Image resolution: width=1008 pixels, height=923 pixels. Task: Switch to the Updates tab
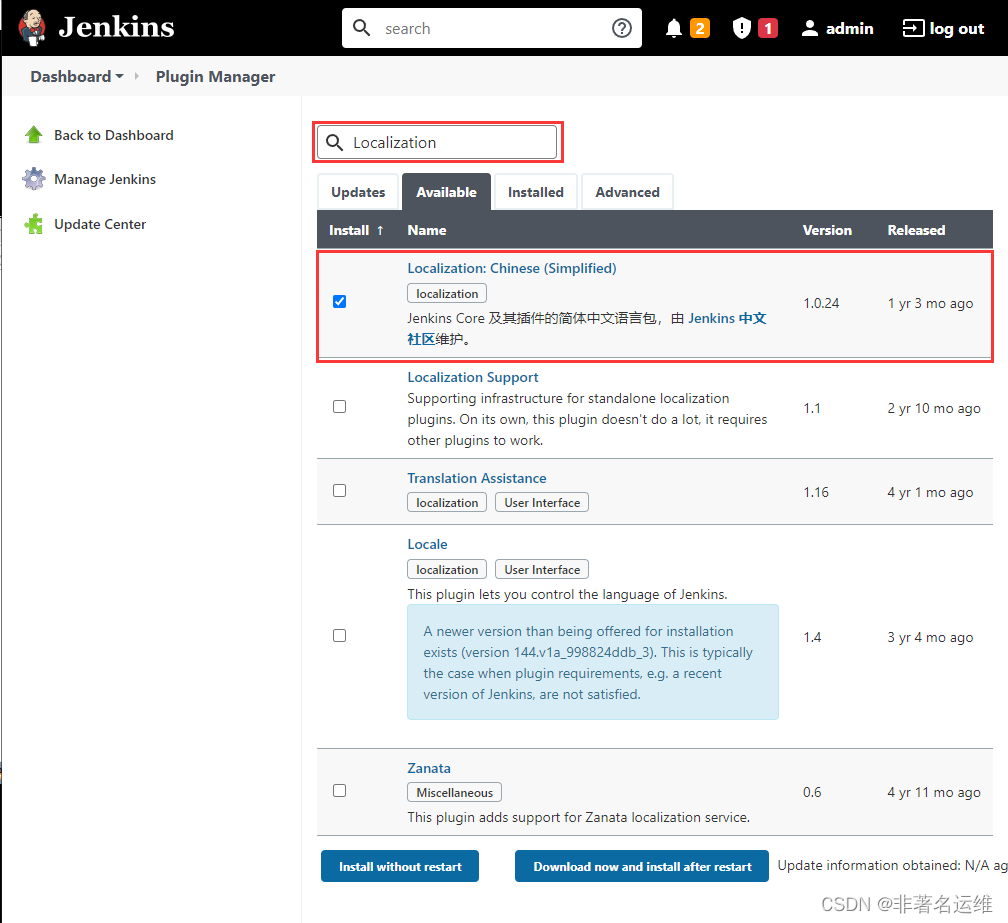358,192
